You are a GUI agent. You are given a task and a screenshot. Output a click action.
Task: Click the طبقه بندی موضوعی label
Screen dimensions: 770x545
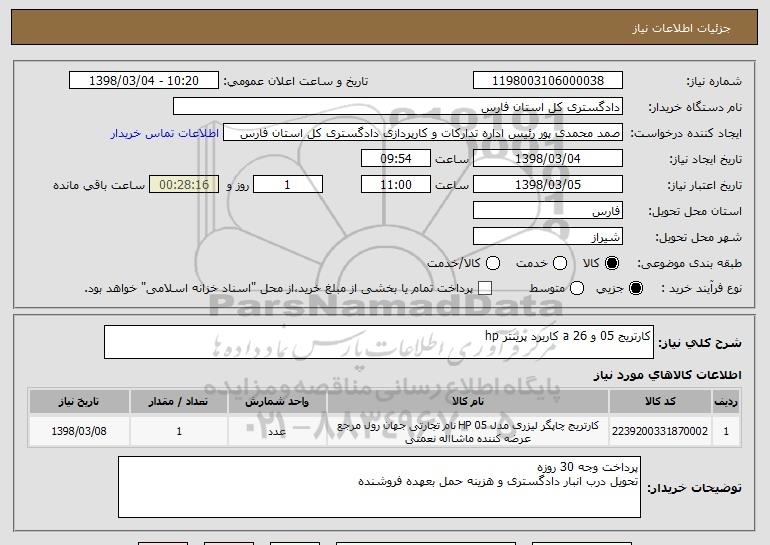(x=689, y=264)
